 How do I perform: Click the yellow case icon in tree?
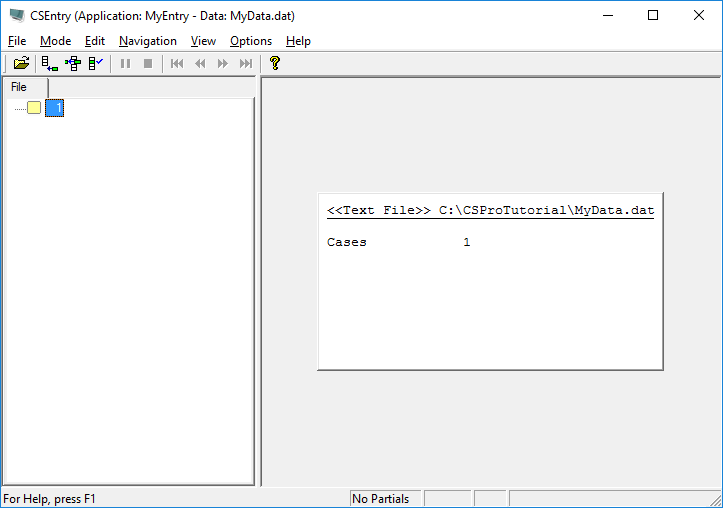point(34,108)
